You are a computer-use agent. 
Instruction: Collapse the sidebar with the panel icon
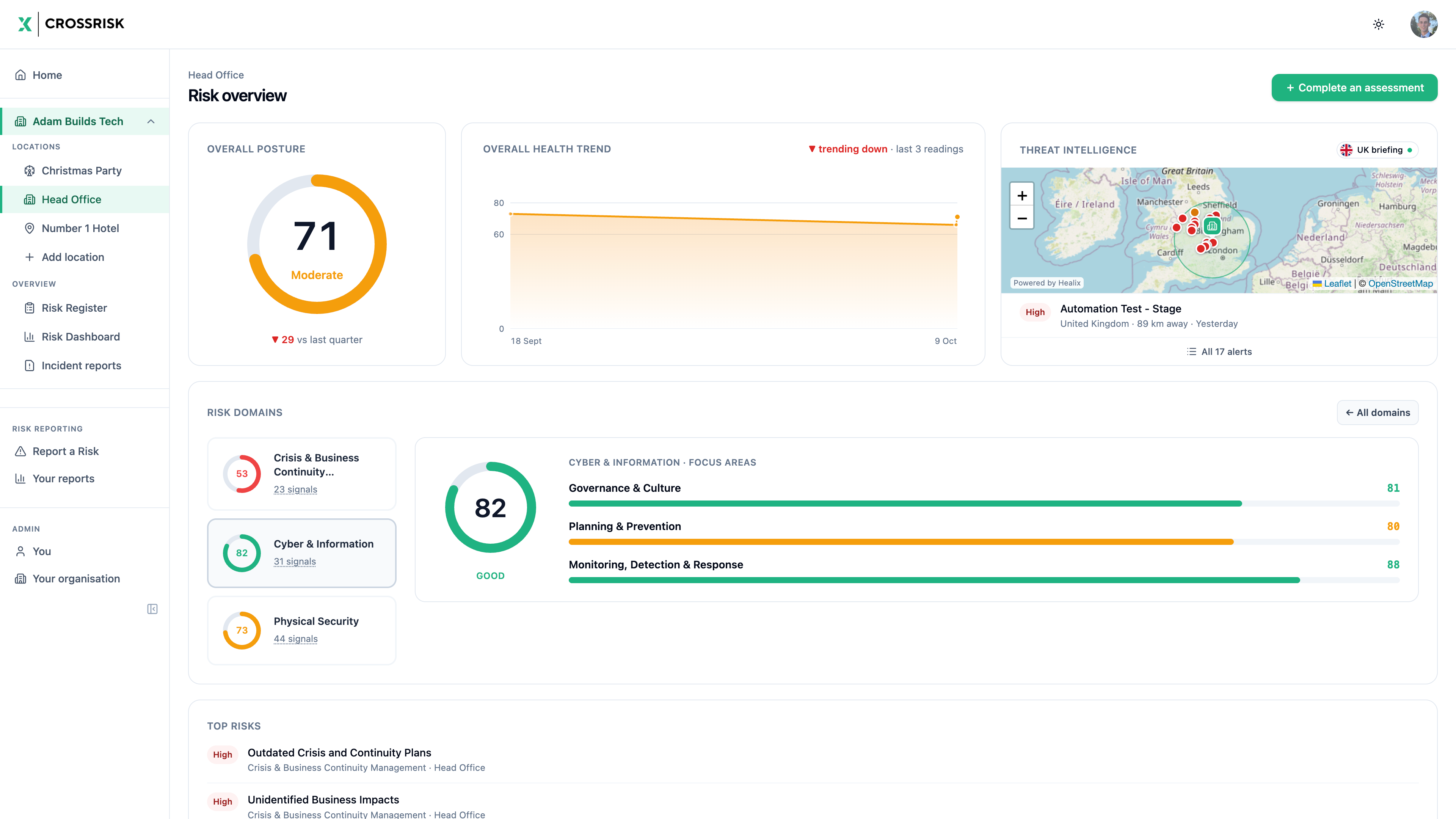point(152,609)
